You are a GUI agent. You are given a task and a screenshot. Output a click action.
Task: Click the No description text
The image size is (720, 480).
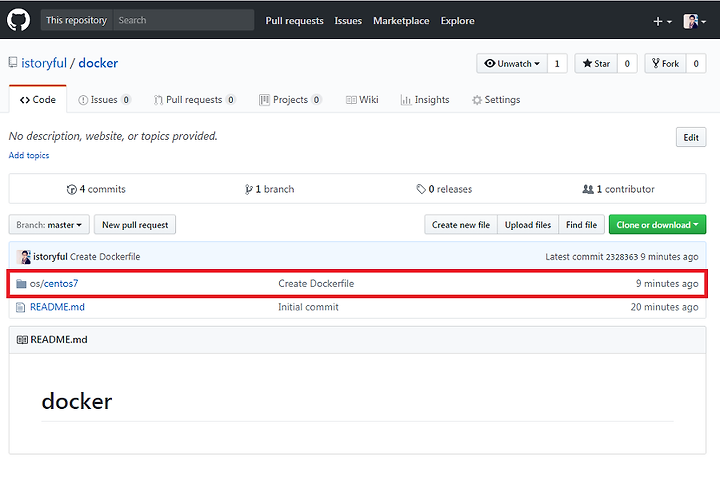[x=113, y=136]
